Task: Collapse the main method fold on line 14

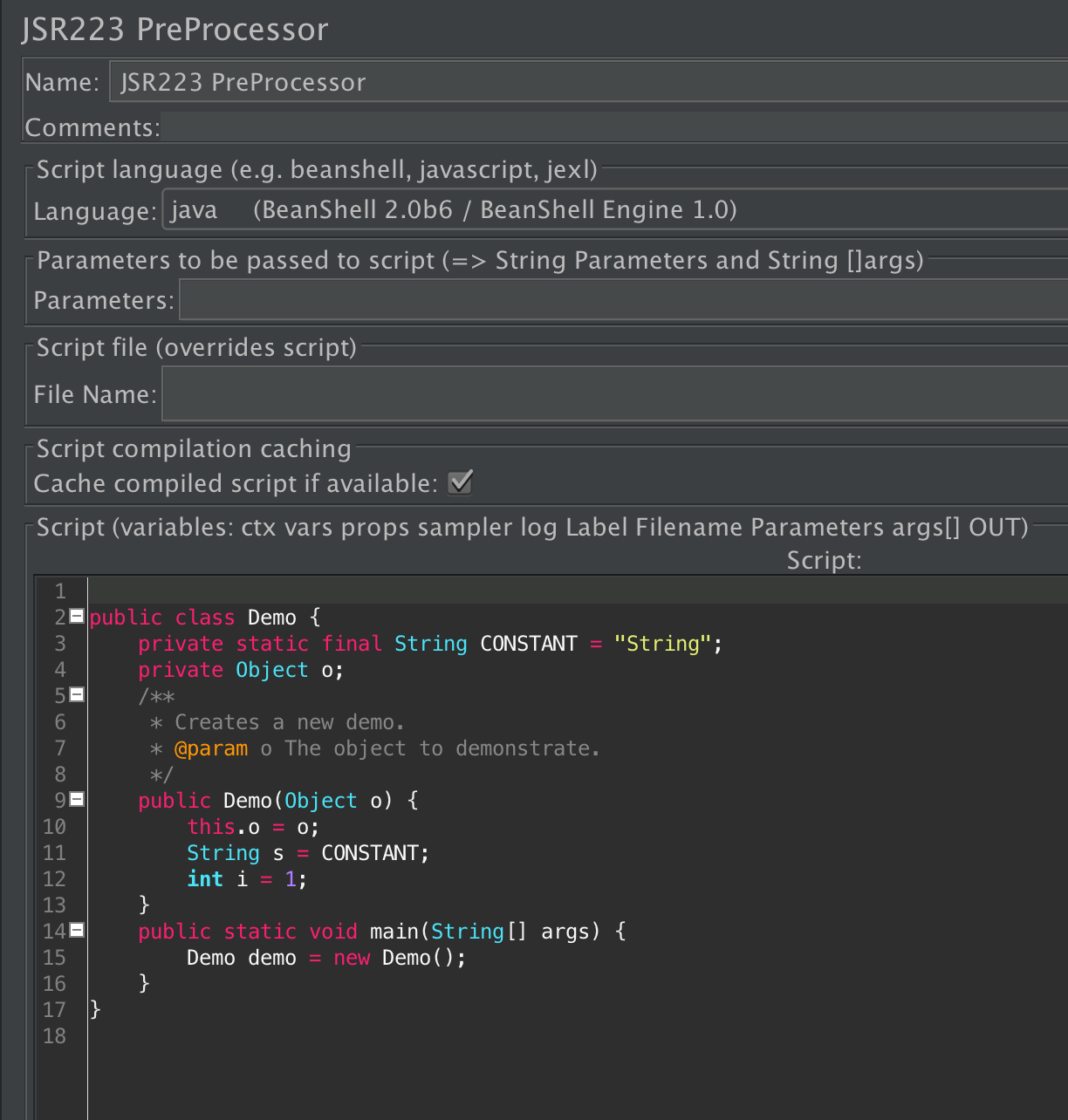Action: click(76, 931)
